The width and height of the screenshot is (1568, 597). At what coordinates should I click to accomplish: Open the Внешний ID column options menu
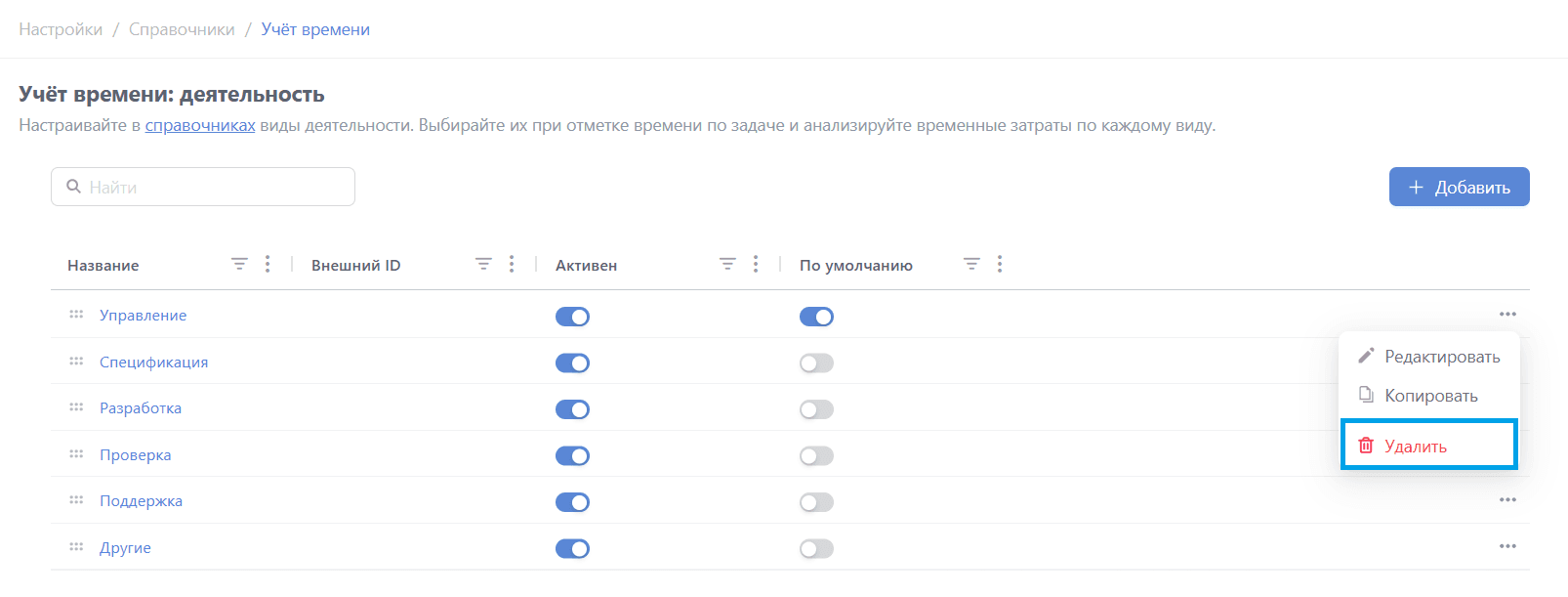click(512, 264)
